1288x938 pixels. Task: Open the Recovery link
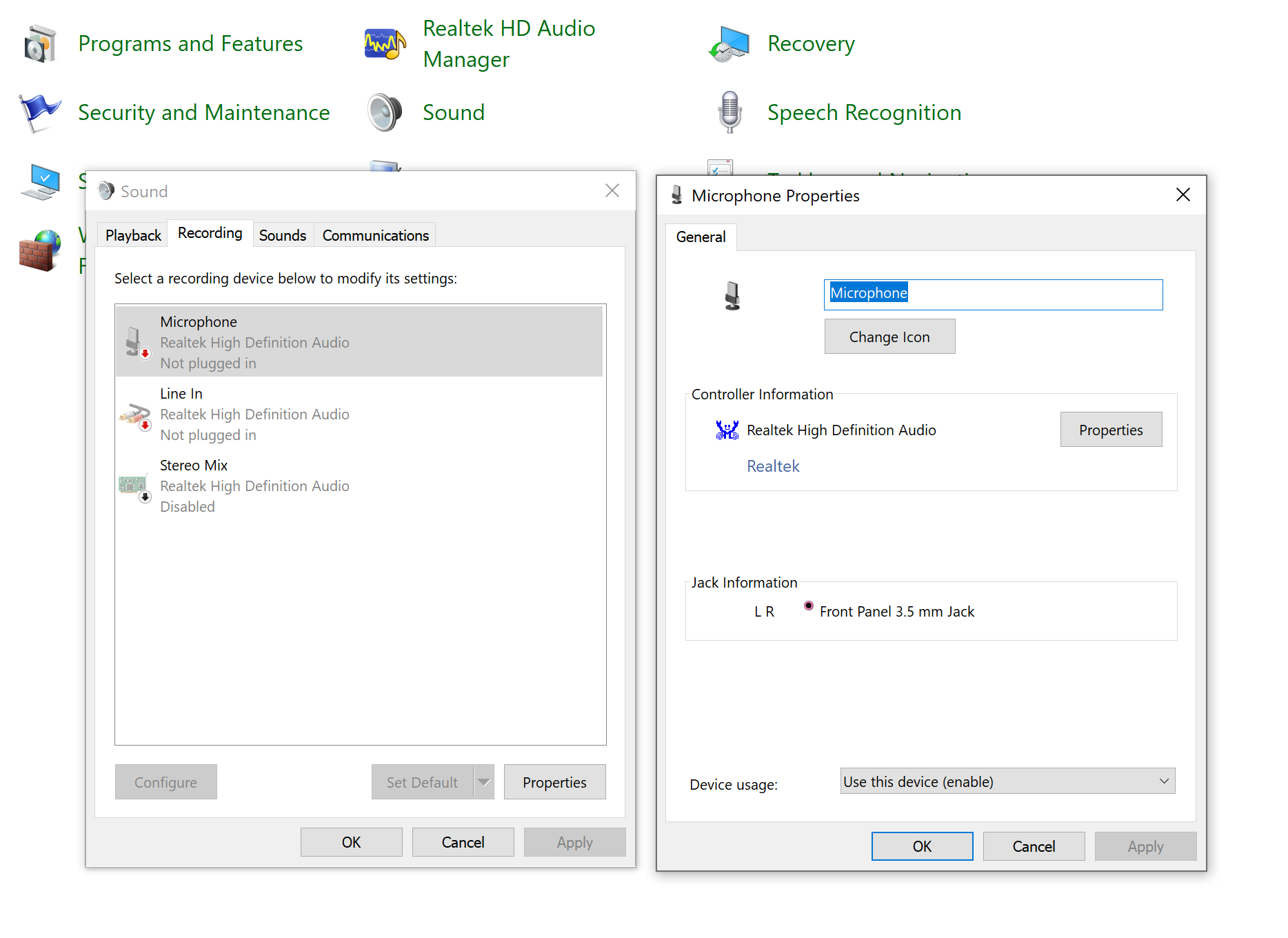coord(811,43)
